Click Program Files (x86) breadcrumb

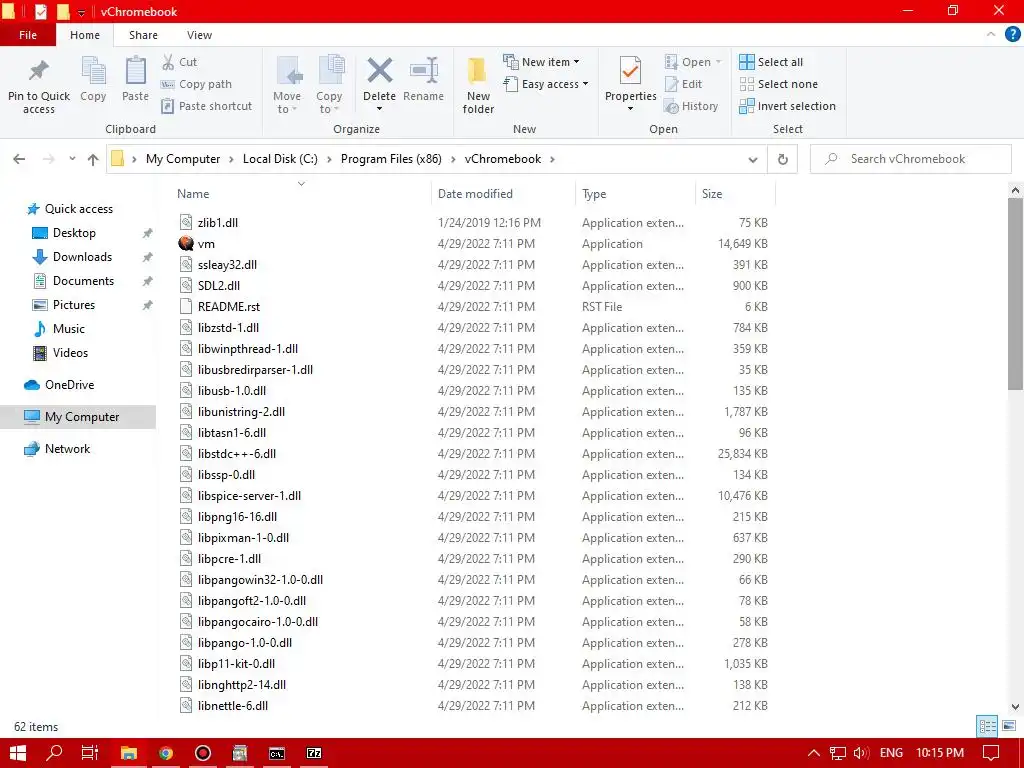point(391,159)
